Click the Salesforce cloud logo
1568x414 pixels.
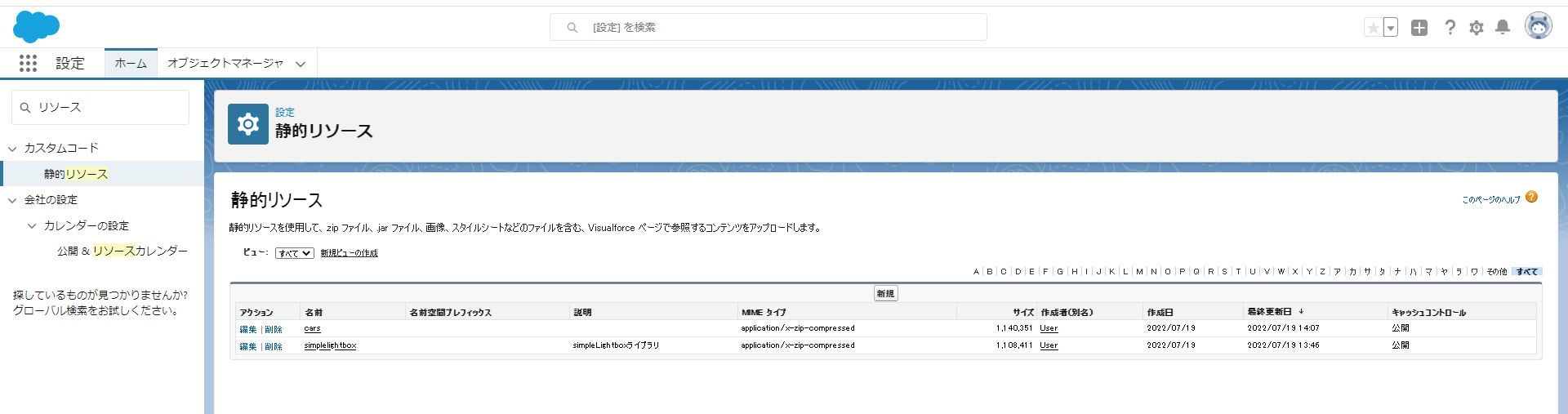pyautogui.click(x=36, y=27)
